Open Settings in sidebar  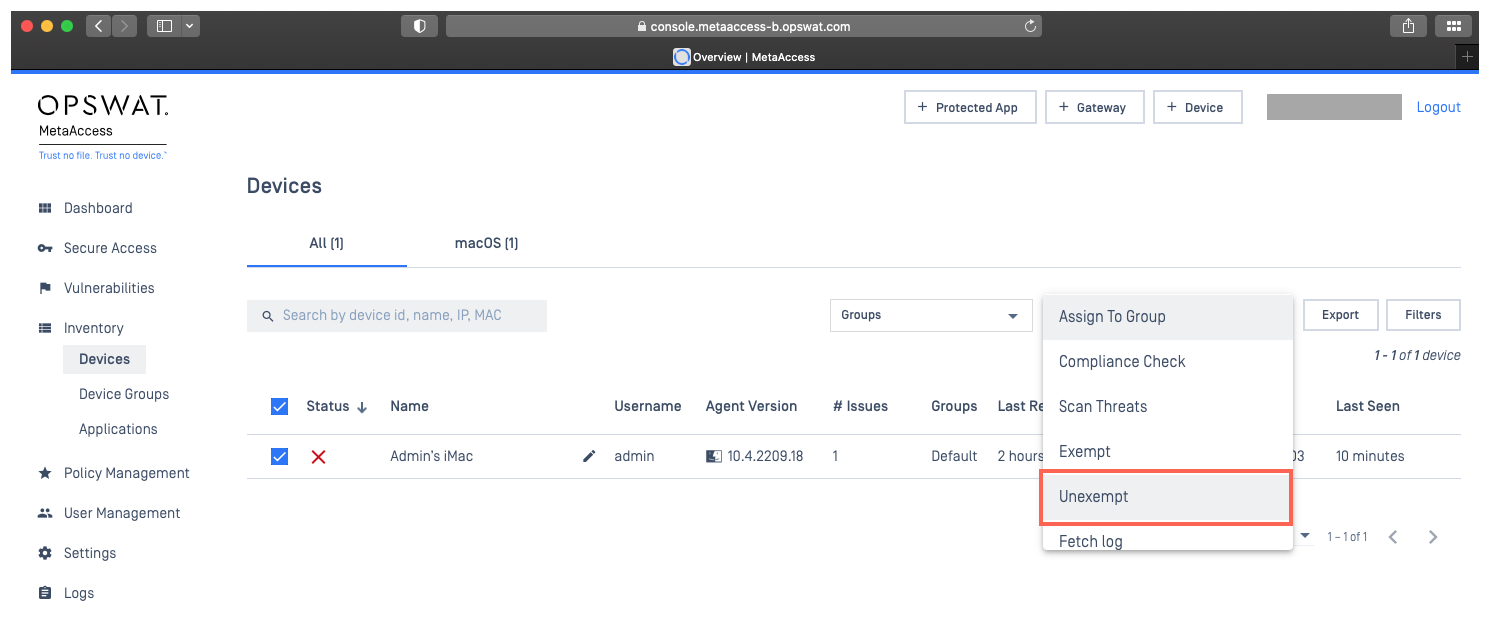pyautogui.click(x=90, y=553)
